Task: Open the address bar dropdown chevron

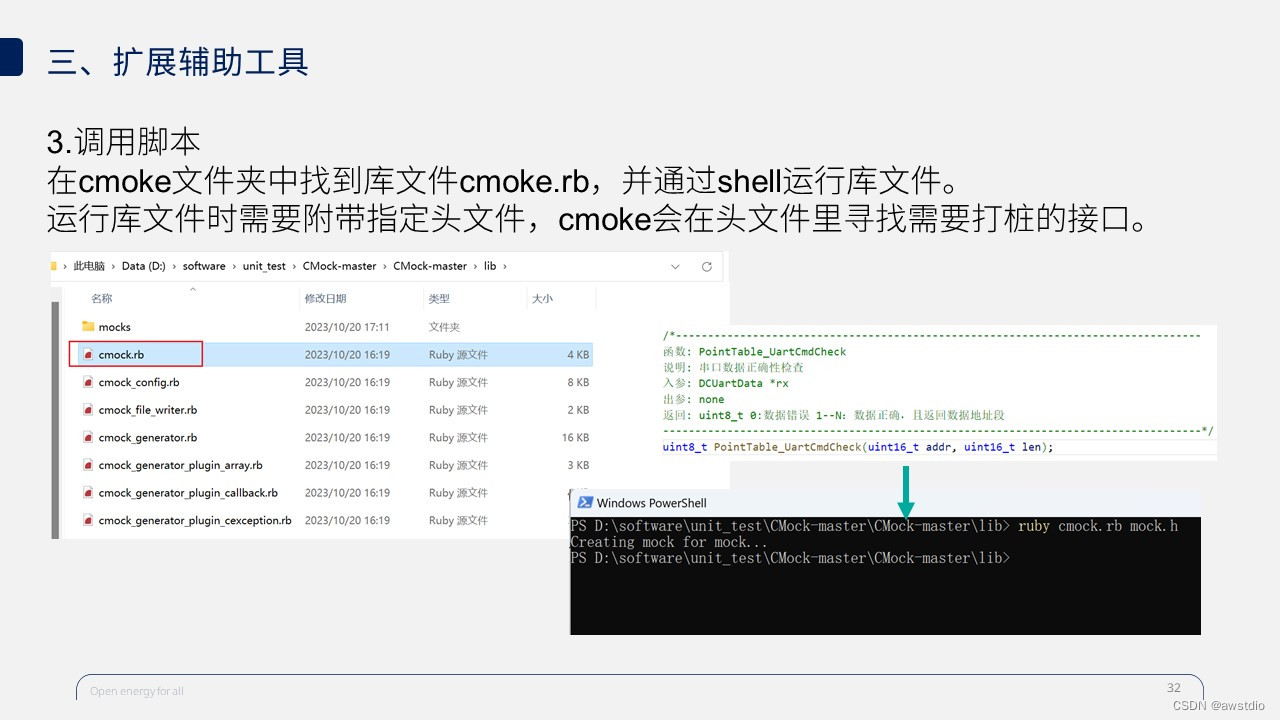Action: coord(675,266)
